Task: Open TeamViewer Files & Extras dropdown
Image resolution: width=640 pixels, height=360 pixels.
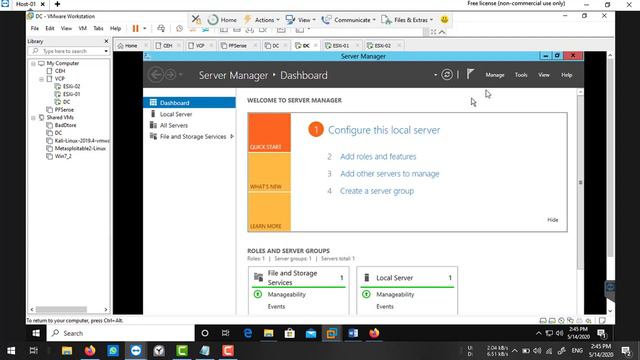Action: coord(407,20)
